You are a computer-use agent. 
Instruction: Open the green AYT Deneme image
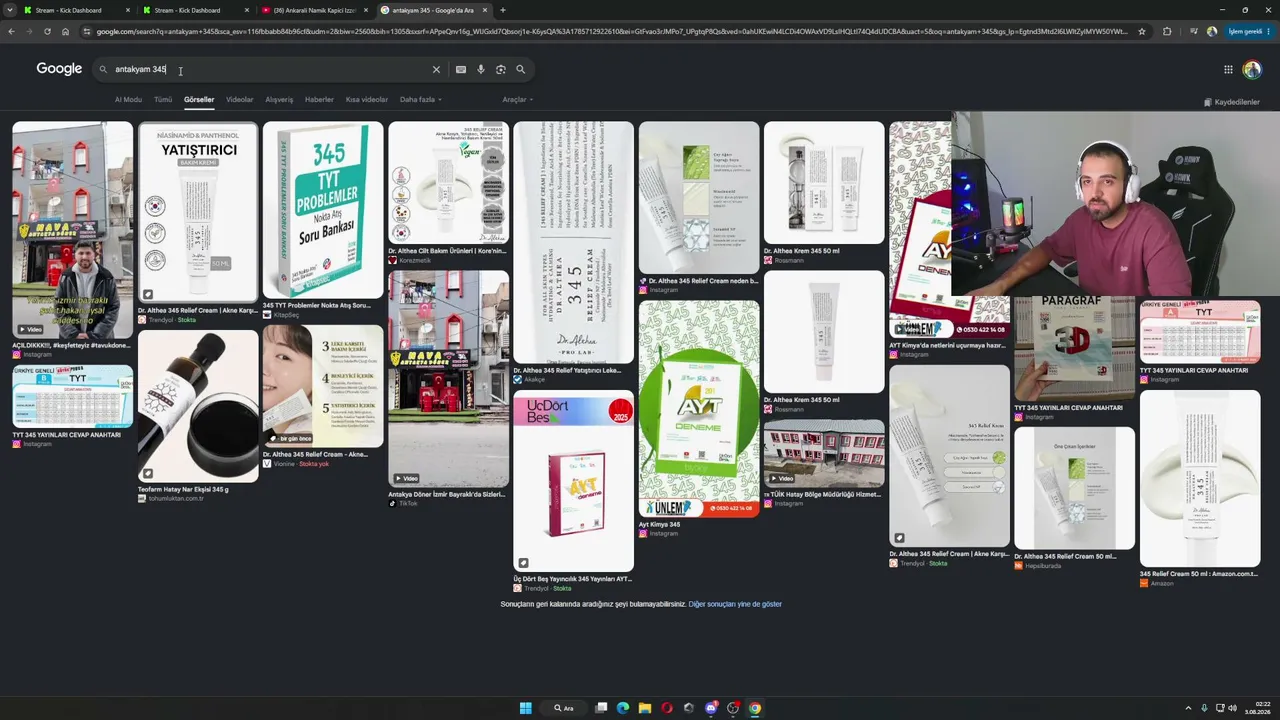tap(699, 408)
